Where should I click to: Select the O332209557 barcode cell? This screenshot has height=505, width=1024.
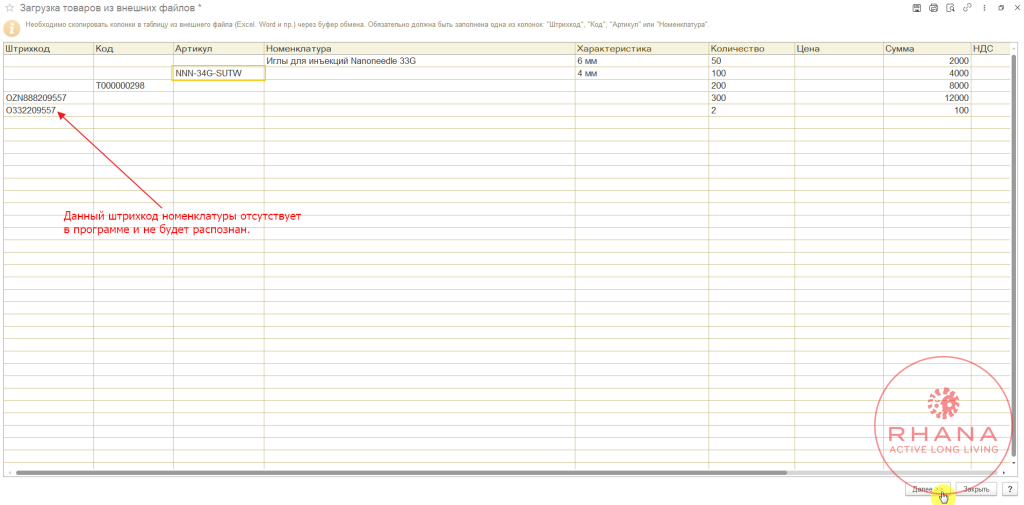[x=48, y=110]
